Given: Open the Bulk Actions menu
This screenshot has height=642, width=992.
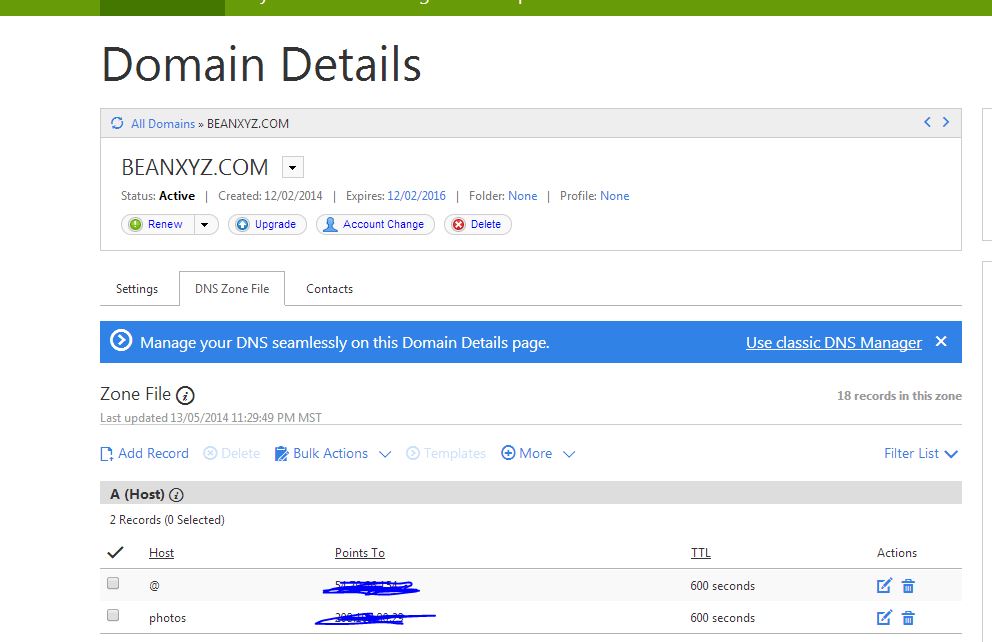Looking at the screenshot, I should [x=332, y=453].
